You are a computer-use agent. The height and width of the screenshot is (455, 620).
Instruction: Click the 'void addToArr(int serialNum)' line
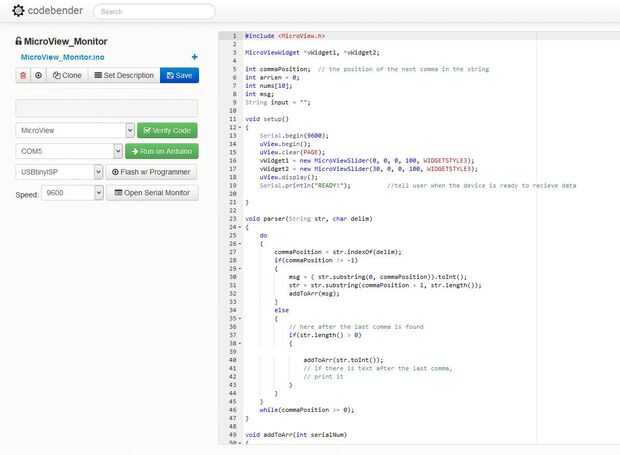296,435
